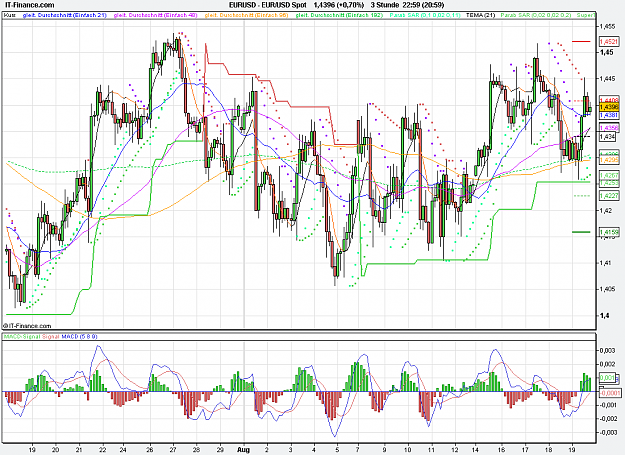
Task: Click the '1,455' price axis label
Action: pos(607,26)
